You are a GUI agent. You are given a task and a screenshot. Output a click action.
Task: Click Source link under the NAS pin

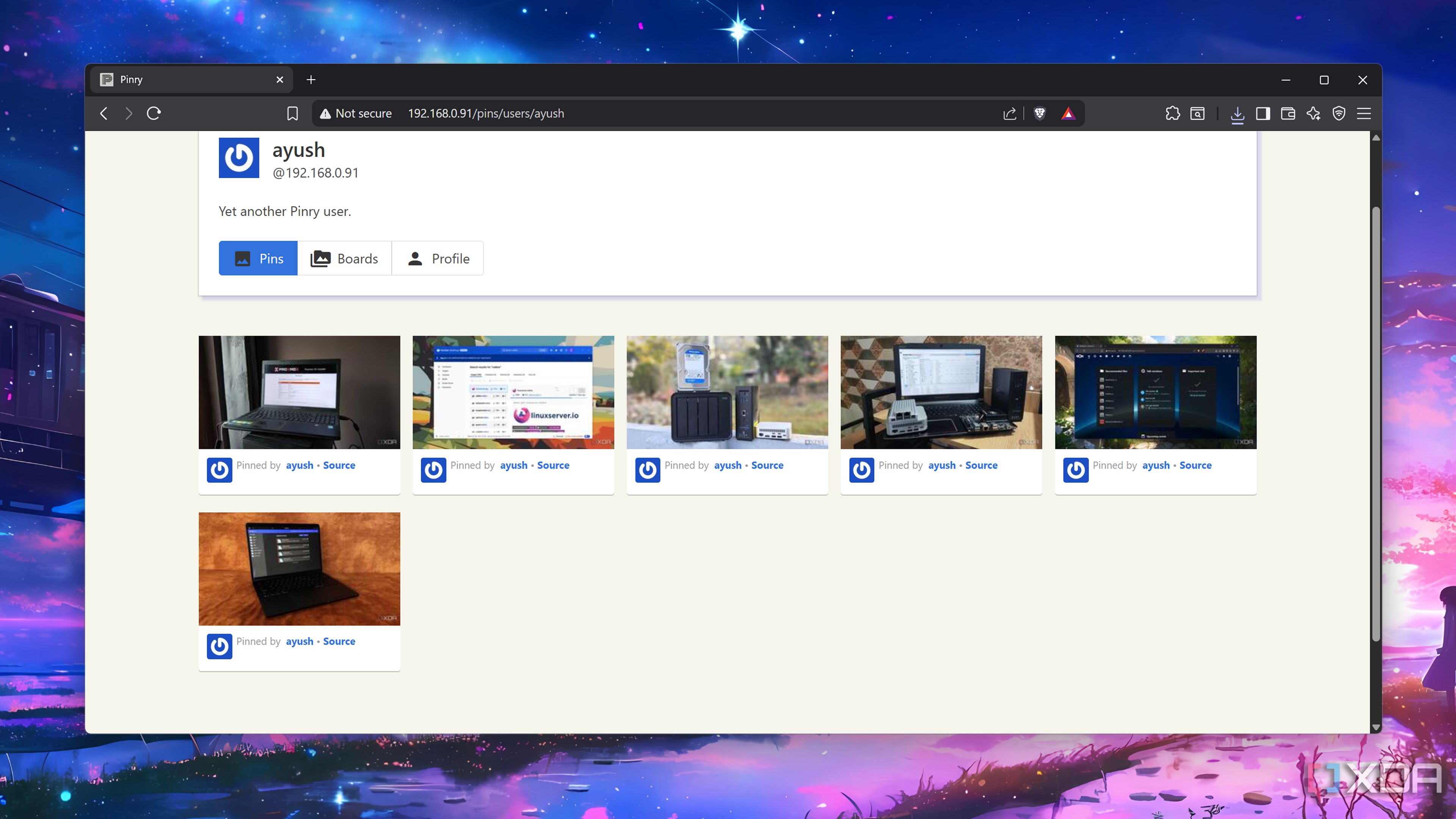point(767,465)
